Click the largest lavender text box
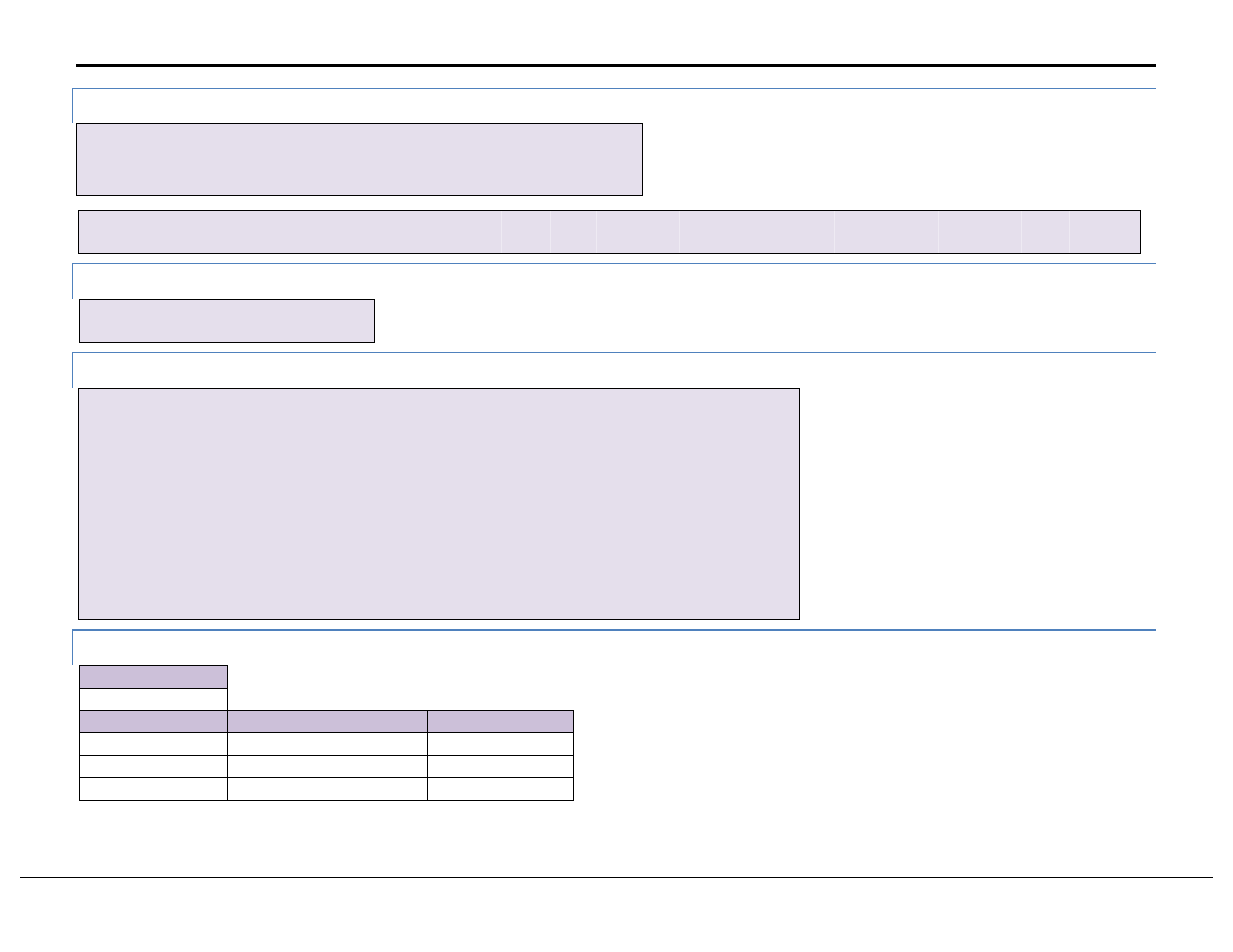 click(x=438, y=504)
